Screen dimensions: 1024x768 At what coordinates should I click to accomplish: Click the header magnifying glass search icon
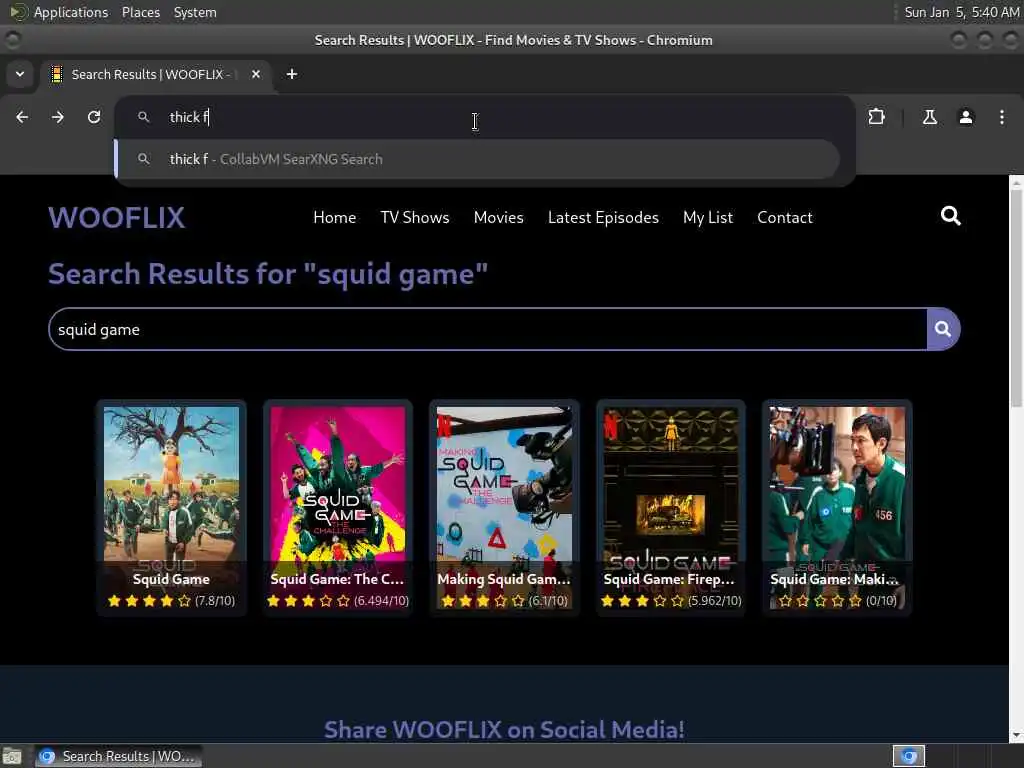coord(950,216)
